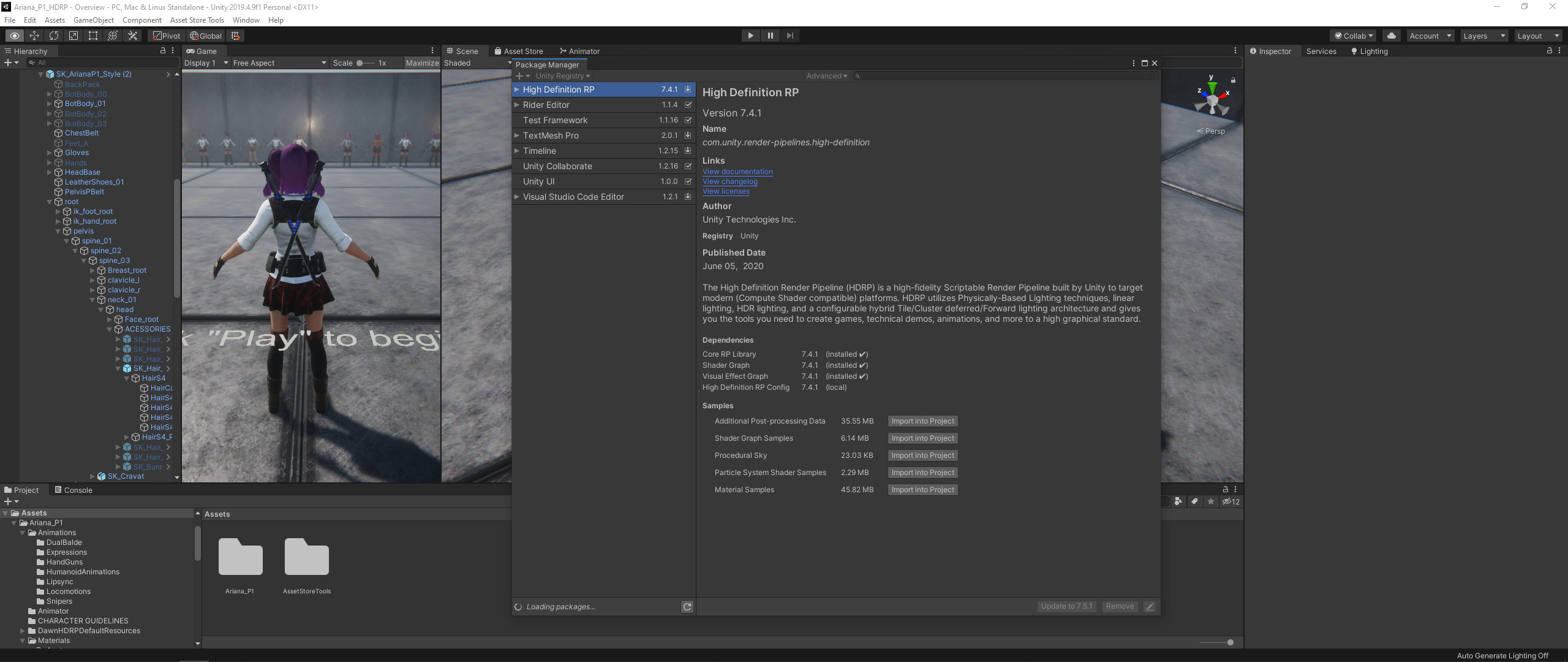Open Package Manager window options menu
Screen dimensions: 1568x662
1134,63
